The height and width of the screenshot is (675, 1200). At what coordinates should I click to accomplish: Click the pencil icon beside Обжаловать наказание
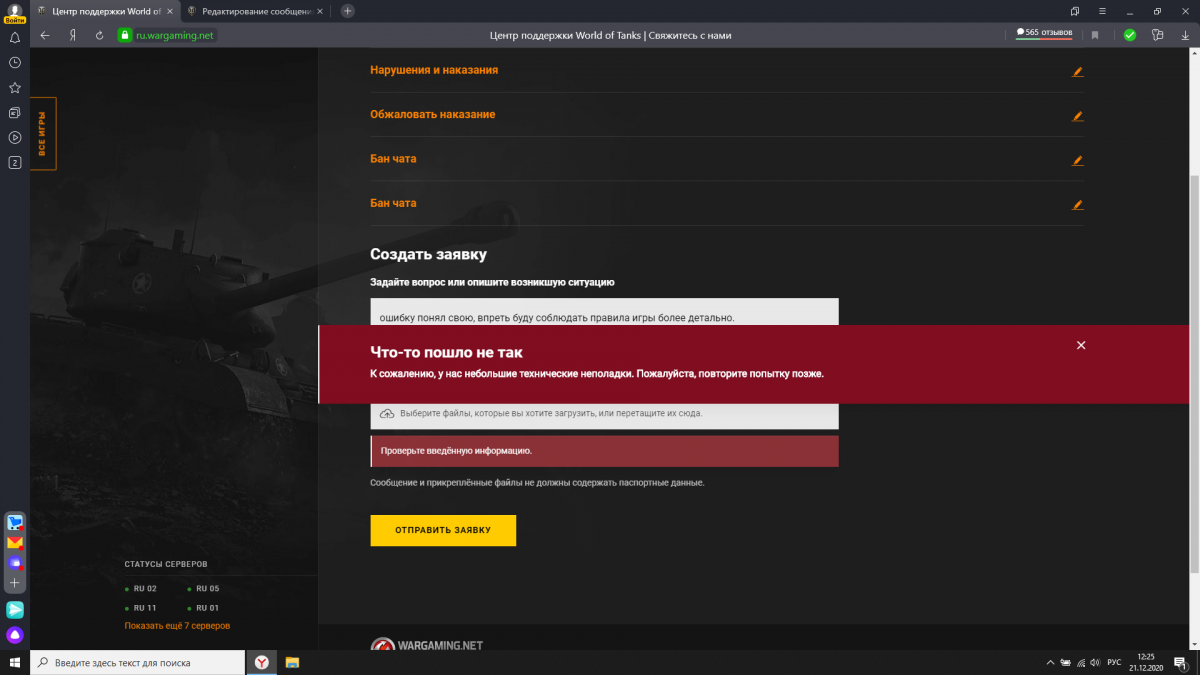click(x=1077, y=116)
